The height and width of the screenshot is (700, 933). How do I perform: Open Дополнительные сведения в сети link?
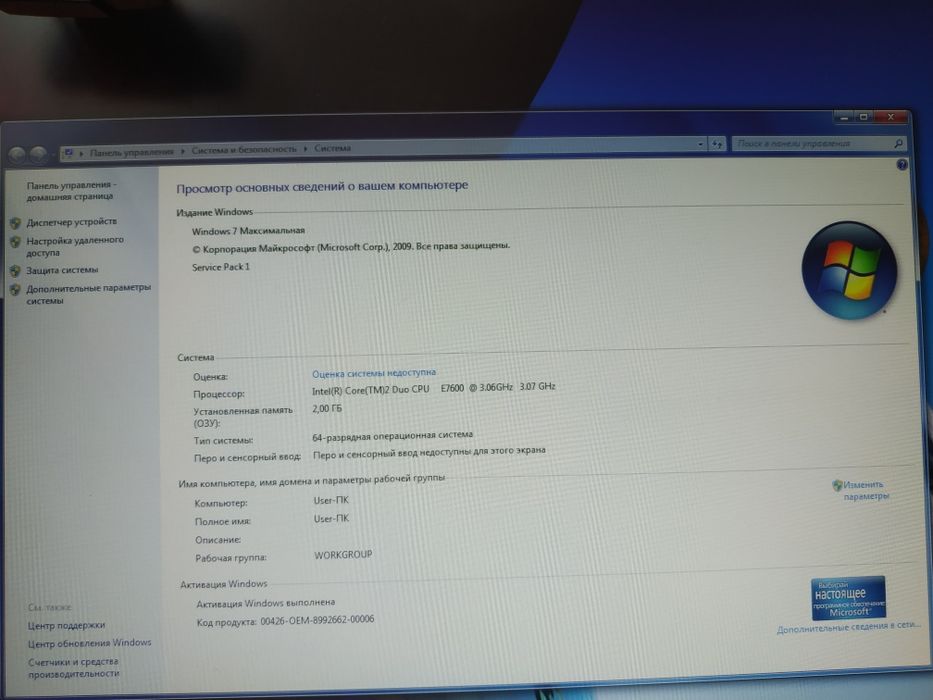click(849, 627)
